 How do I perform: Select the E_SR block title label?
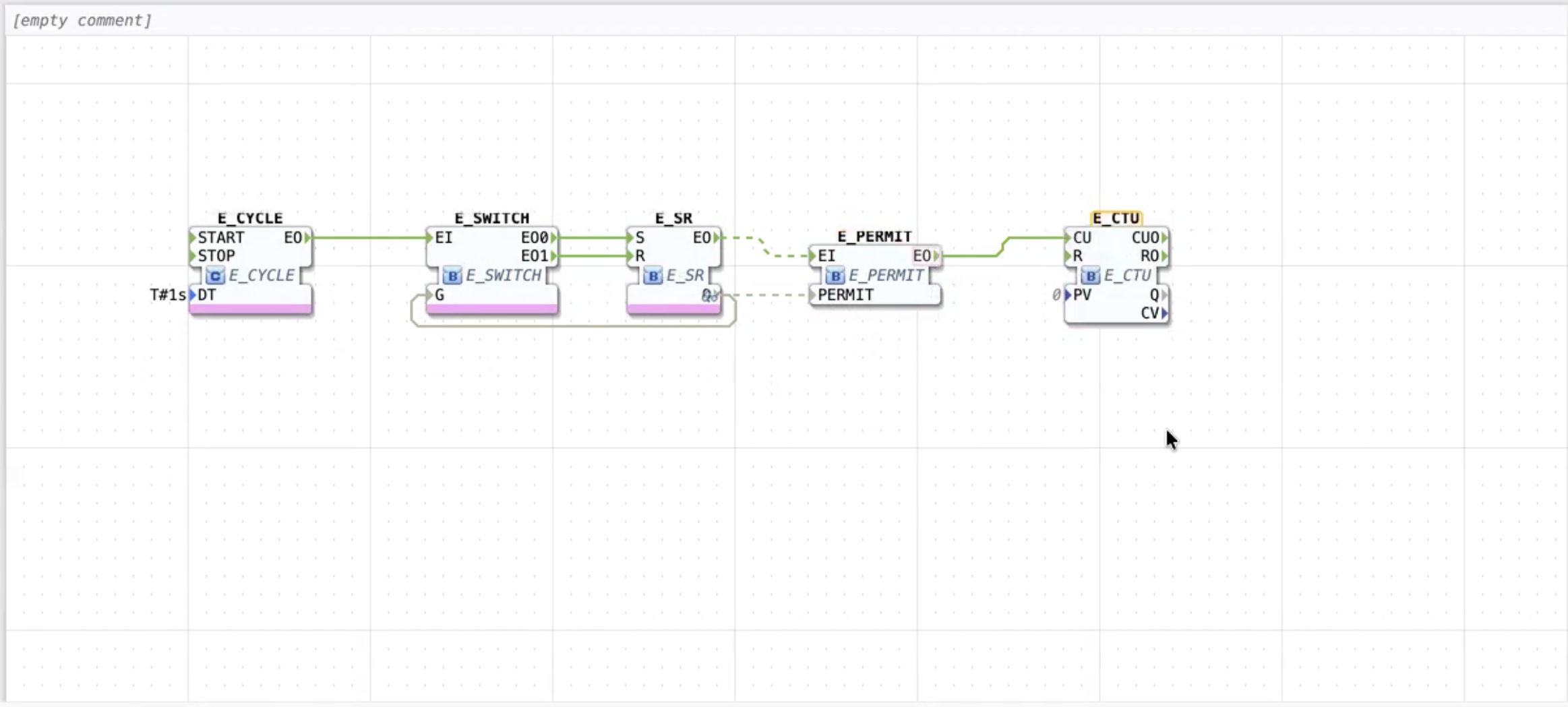(x=674, y=218)
